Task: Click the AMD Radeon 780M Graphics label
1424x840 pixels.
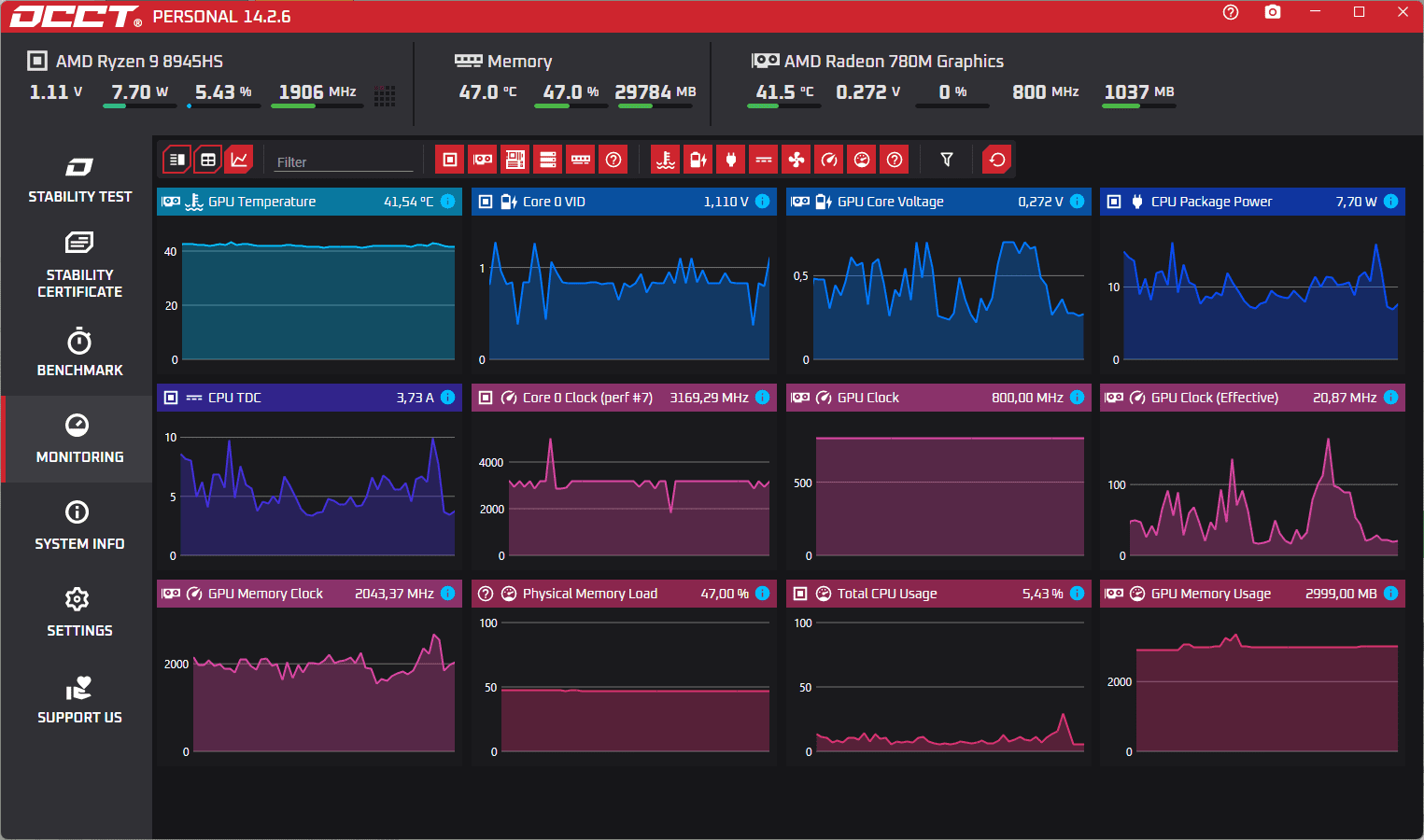Action: point(894,62)
